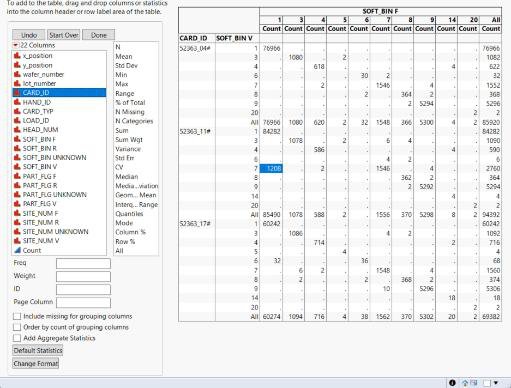Toggle Include missing for grouping columns

pyautogui.click(x=17, y=316)
